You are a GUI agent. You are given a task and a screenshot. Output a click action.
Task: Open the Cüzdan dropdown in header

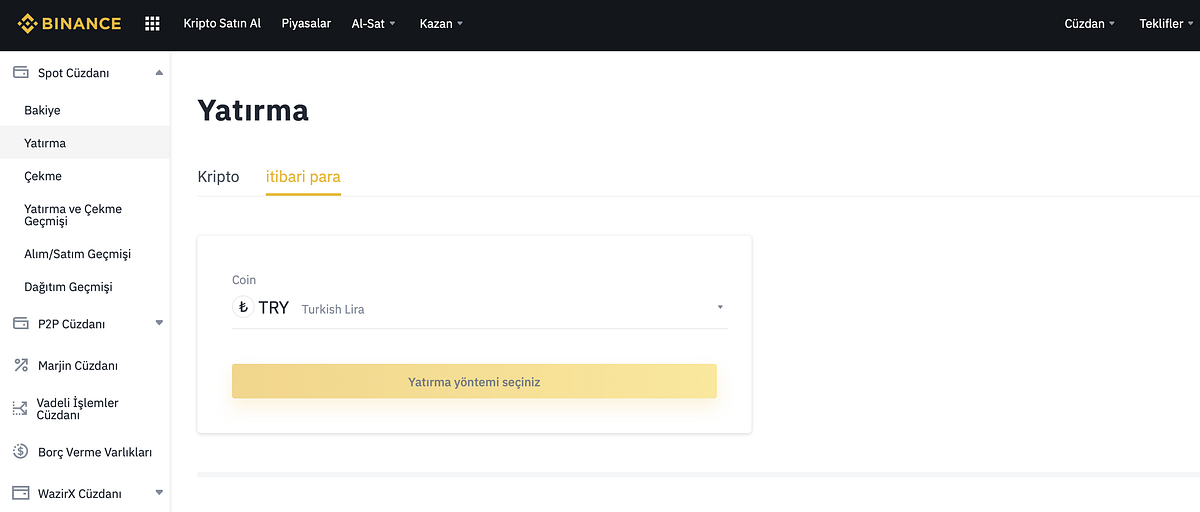point(1090,23)
